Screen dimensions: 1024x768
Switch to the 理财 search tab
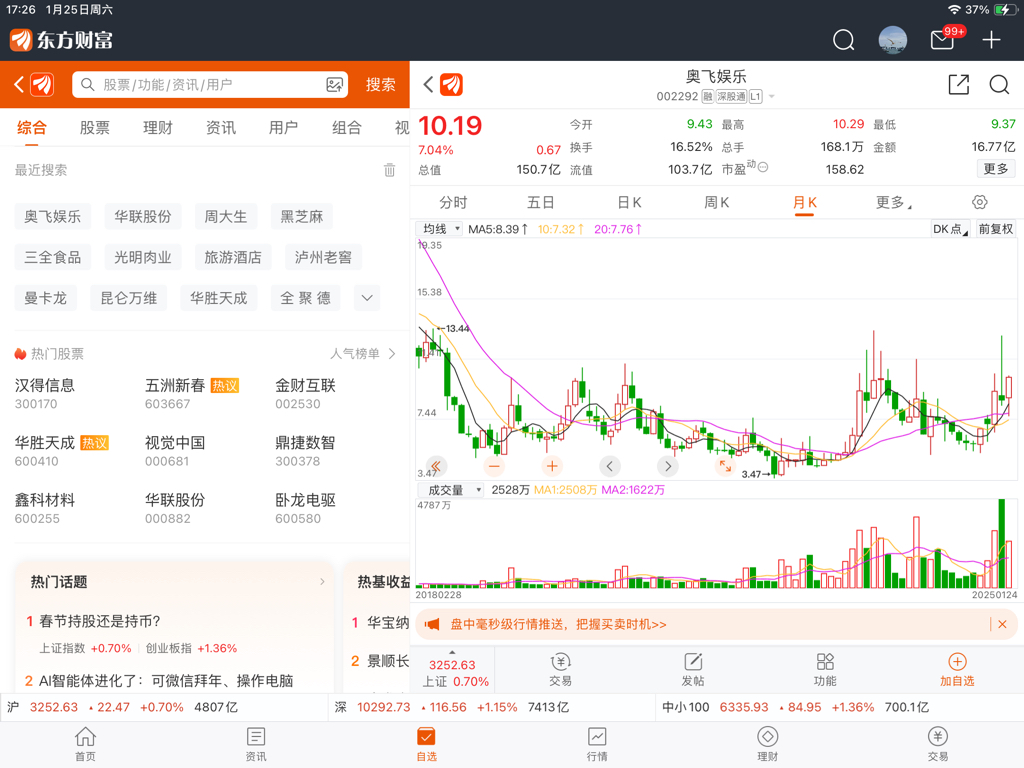[157, 127]
